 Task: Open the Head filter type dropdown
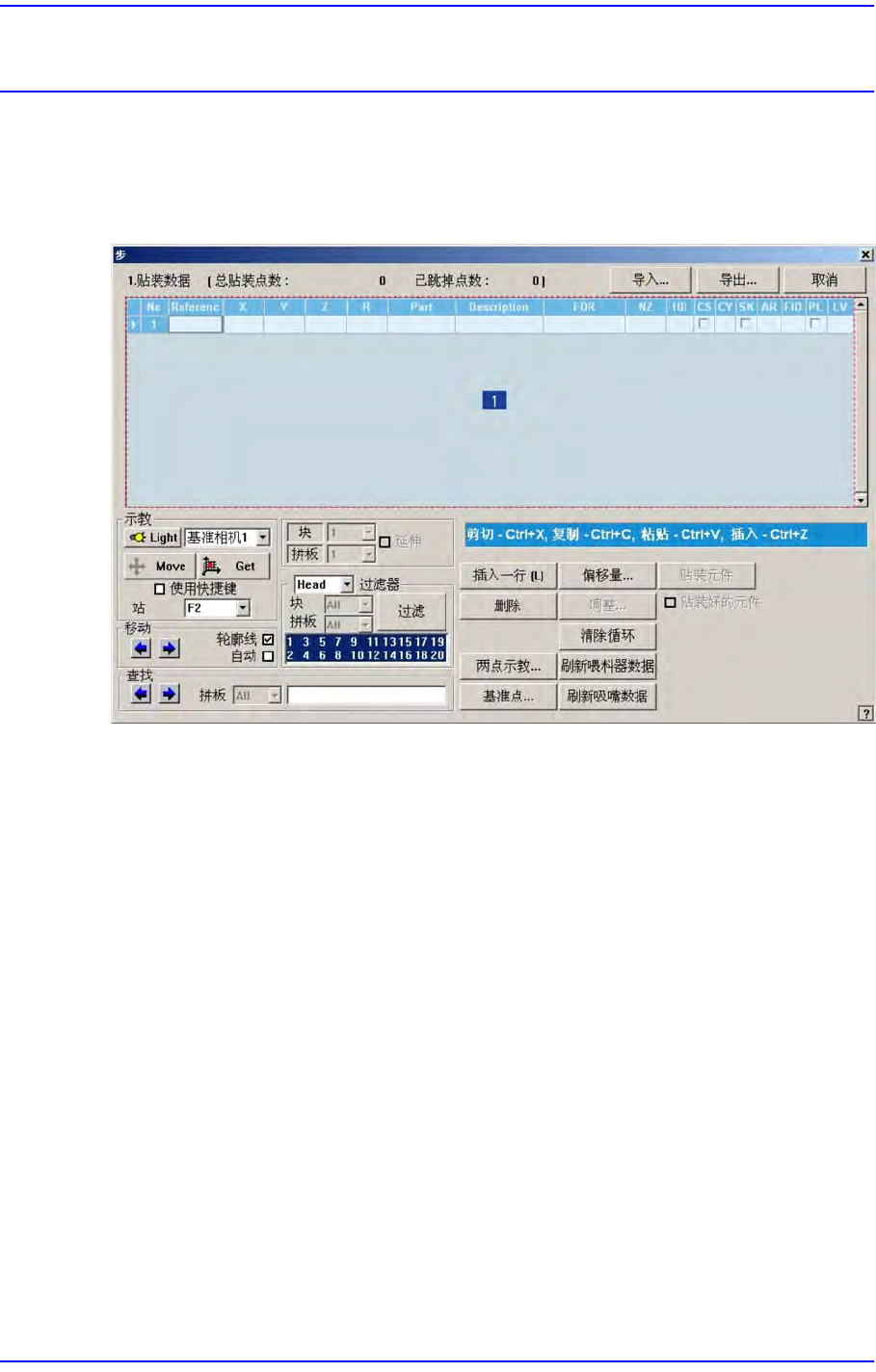coord(347,585)
